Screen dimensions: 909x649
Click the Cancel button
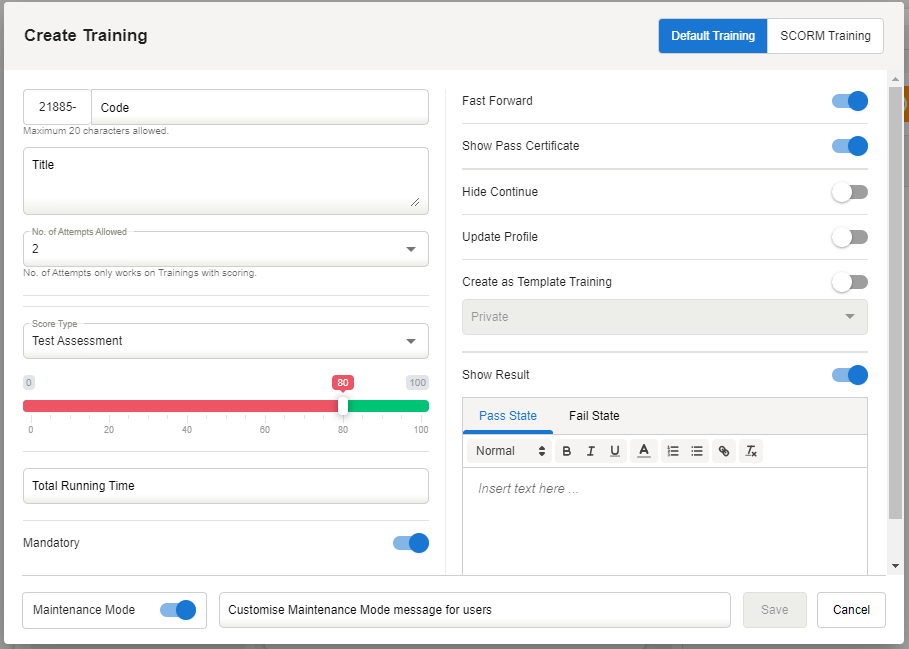851,610
